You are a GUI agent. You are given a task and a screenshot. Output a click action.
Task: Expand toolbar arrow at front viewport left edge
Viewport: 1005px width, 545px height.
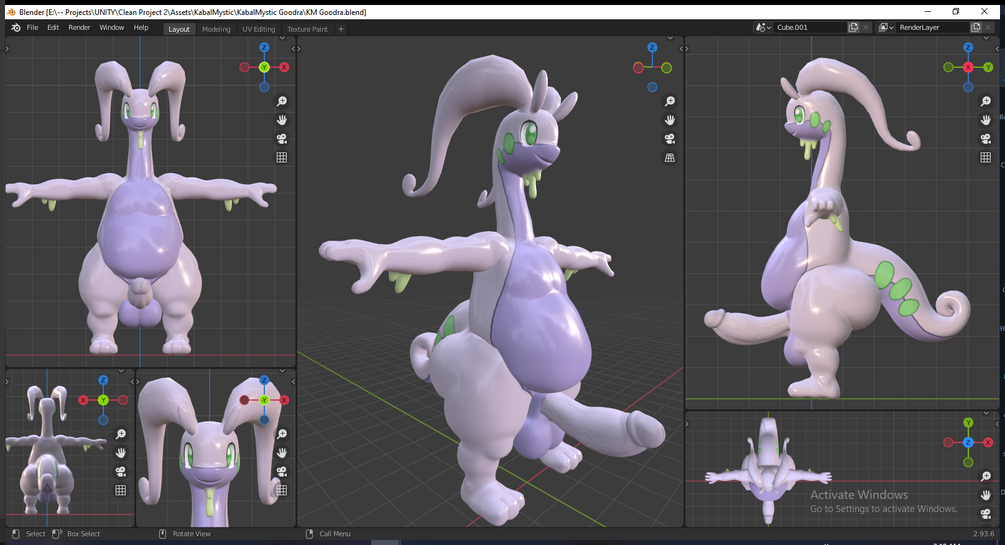pyautogui.click(x=8, y=49)
